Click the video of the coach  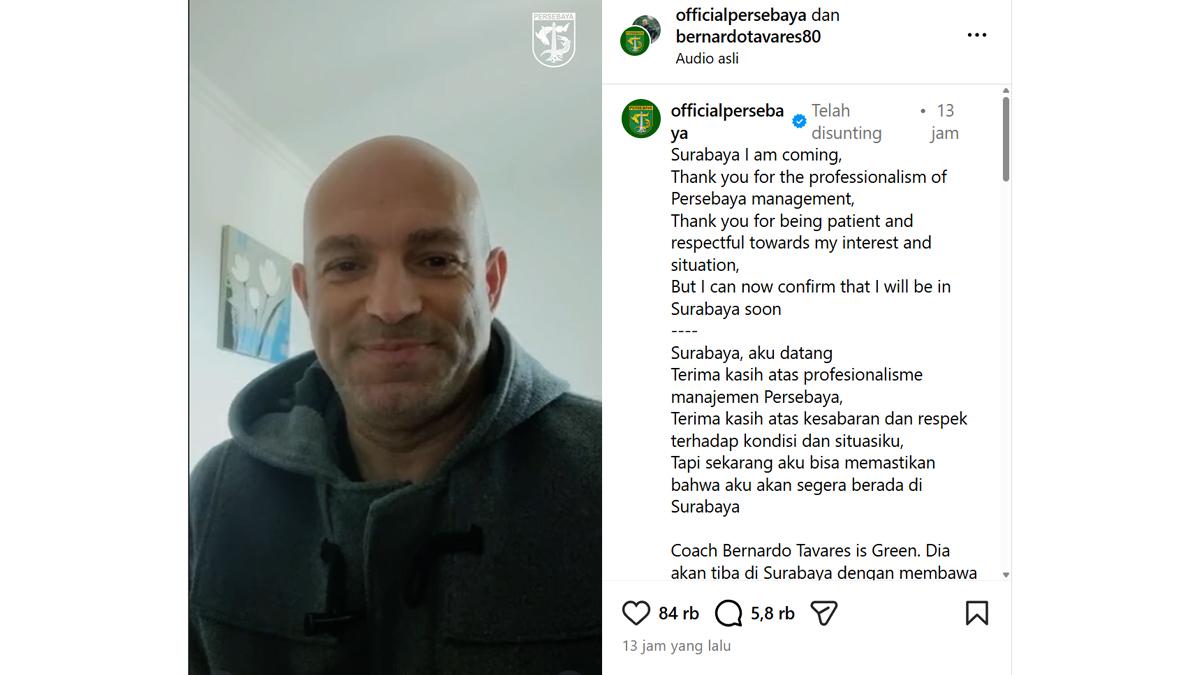[x=395, y=337]
